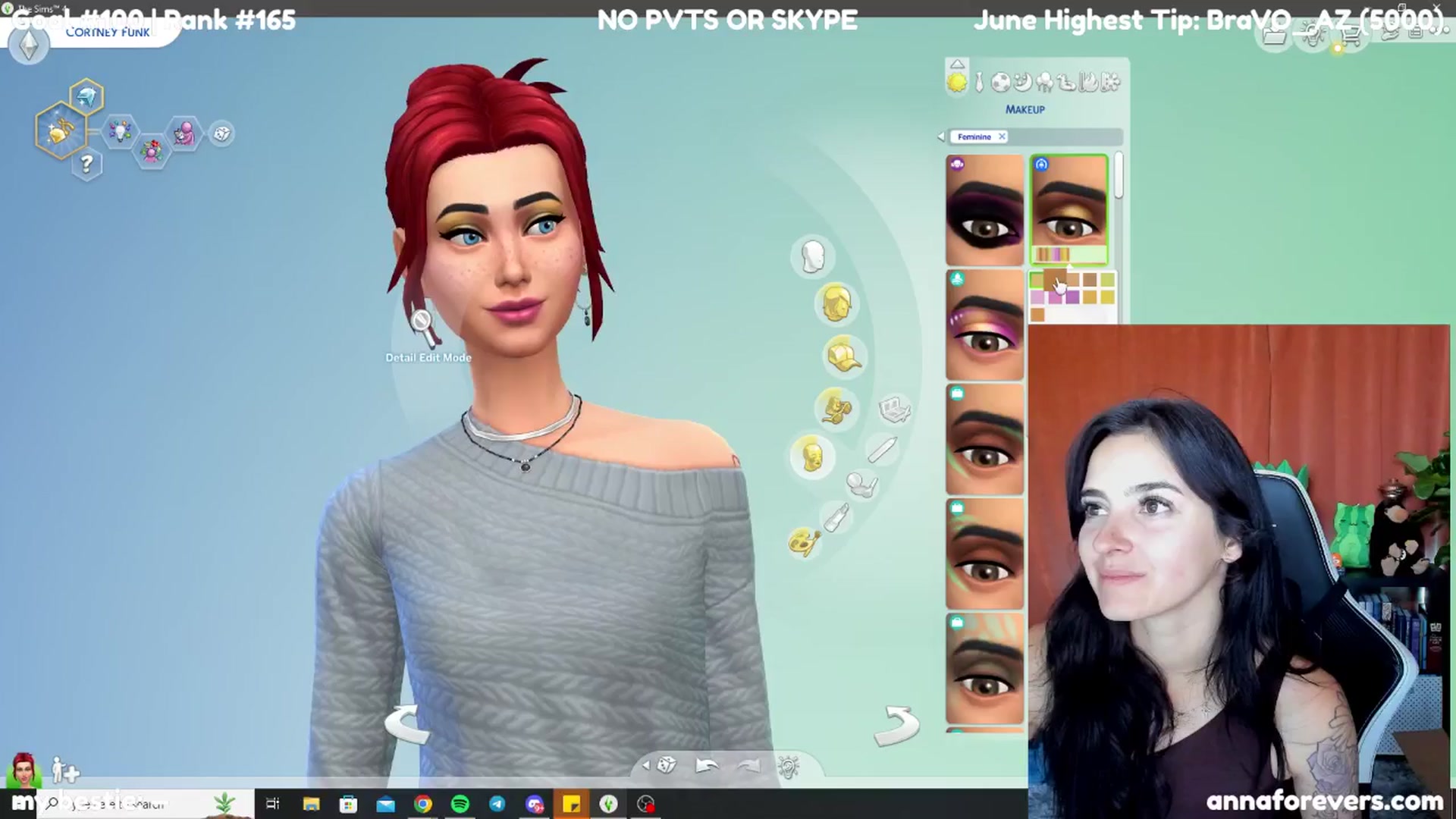The height and width of the screenshot is (819, 1456).
Task: Switch to the Party outfit balloons icon
Action: (x=1044, y=81)
